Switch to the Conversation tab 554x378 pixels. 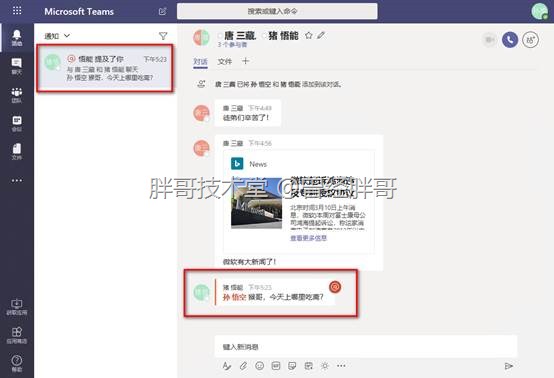tap(200, 61)
